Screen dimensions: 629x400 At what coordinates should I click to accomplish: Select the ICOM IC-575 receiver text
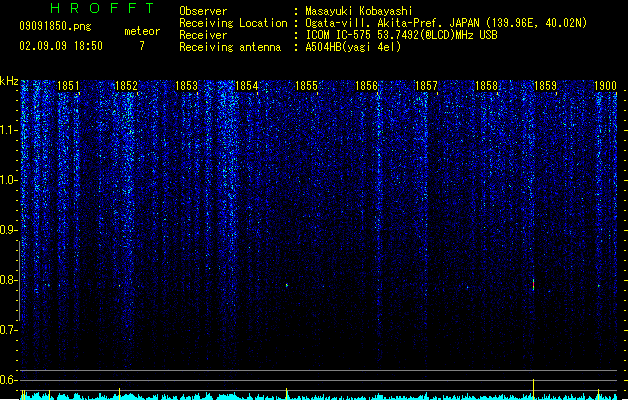pyautogui.click(x=401, y=35)
